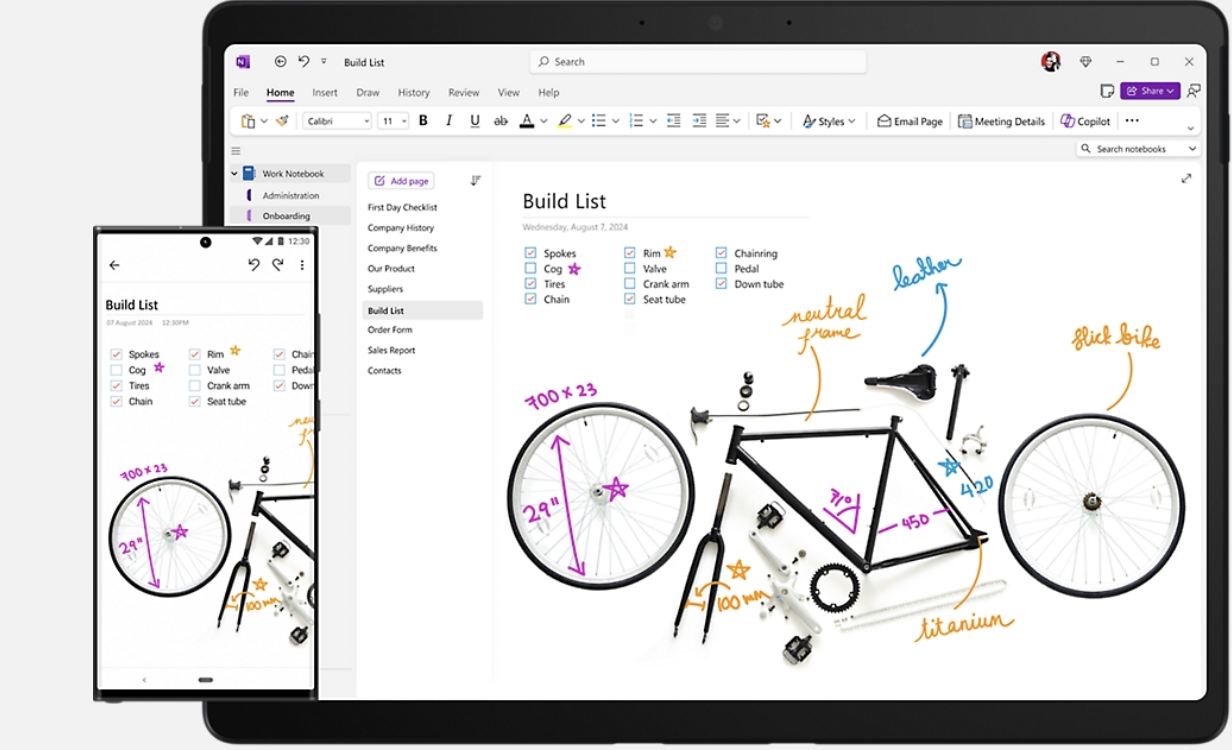Apply strikethrough formatting in the ribbon

click(x=501, y=121)
